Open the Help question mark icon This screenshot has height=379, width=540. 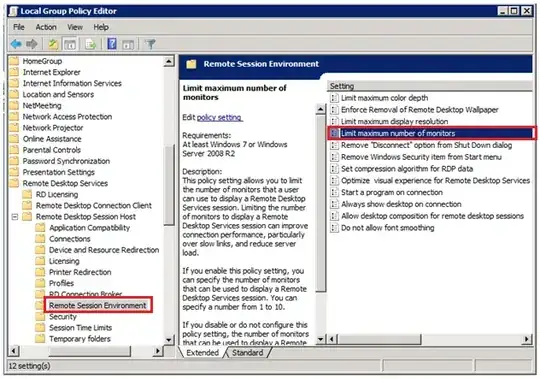tap(112, 44)
